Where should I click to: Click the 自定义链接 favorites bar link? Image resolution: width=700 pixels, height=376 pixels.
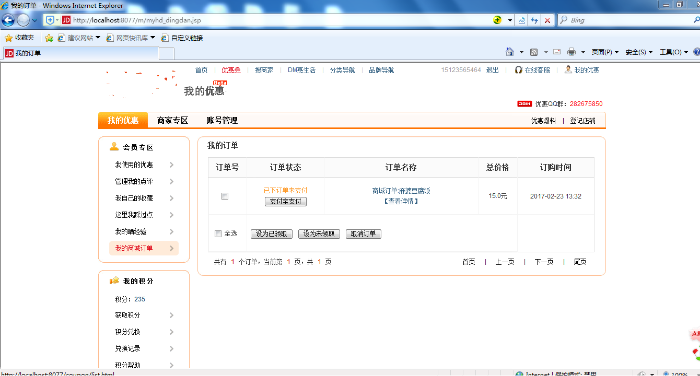tap(182, 38)
